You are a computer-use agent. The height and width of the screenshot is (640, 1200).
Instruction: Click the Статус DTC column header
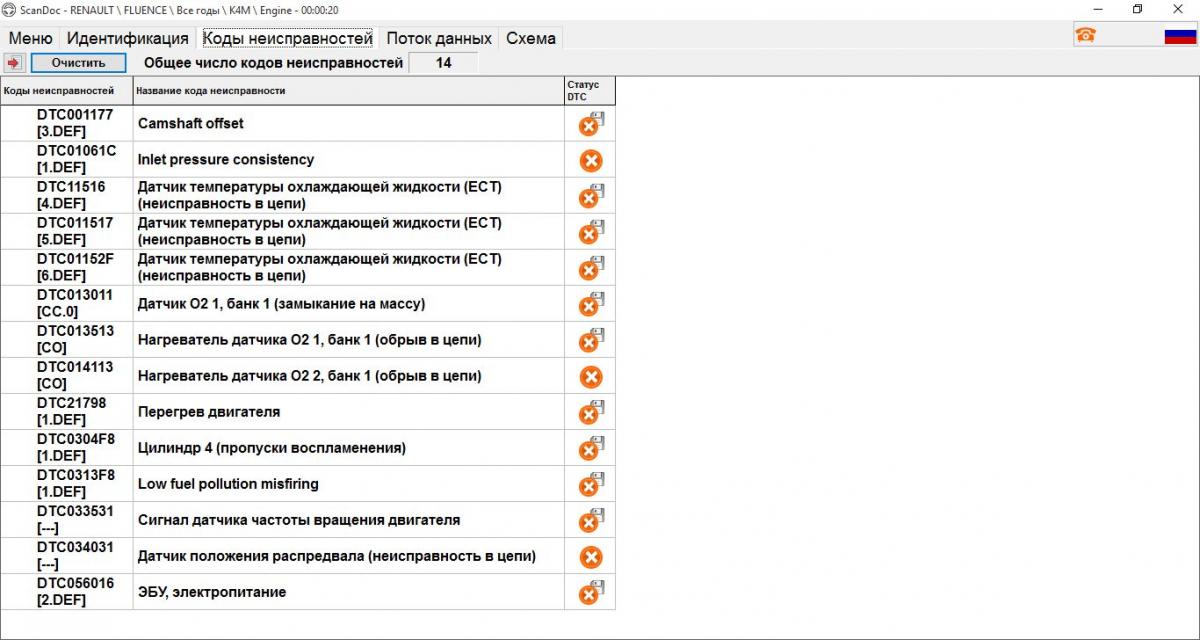pyautogui.click(x=590, y=90)
